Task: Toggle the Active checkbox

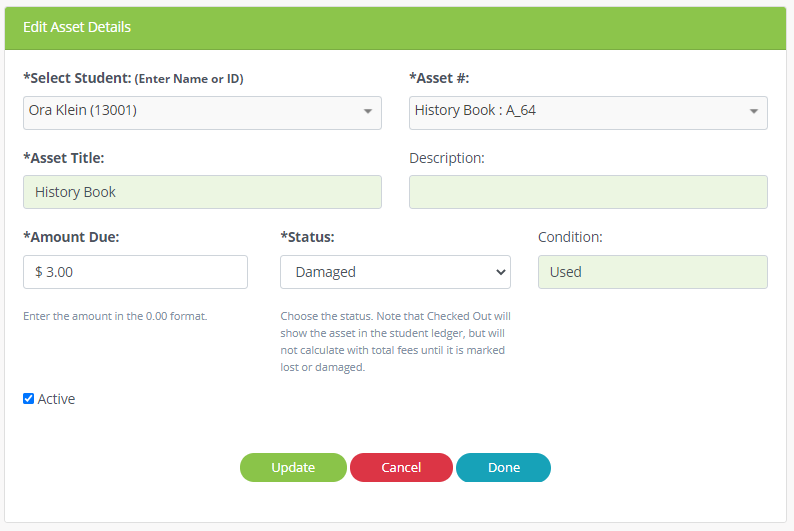Action: [x=29, y=398]
